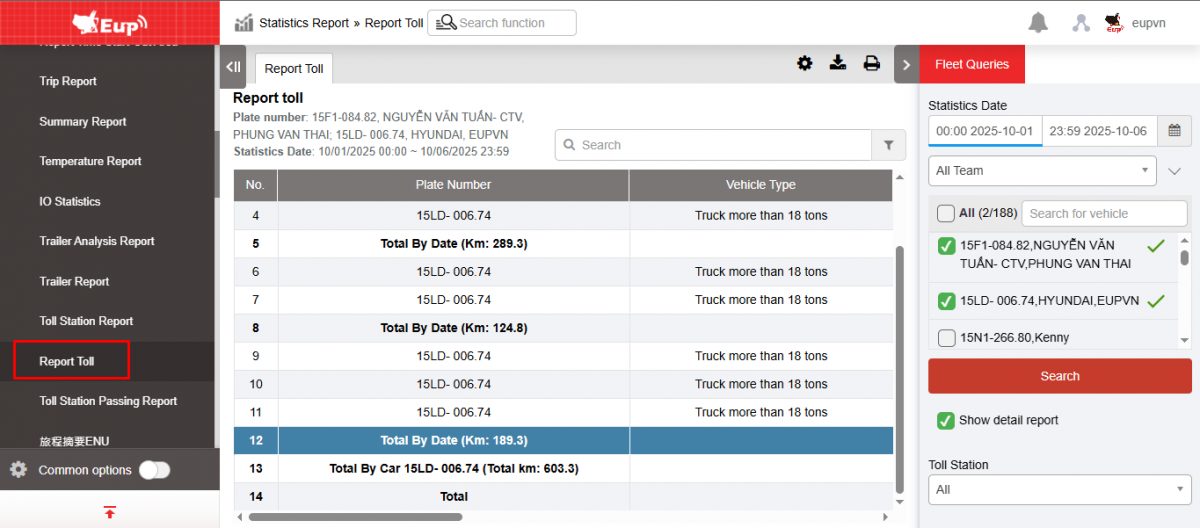
Task: Expand the chevron beside All Team
Action: click(1175, 171)
